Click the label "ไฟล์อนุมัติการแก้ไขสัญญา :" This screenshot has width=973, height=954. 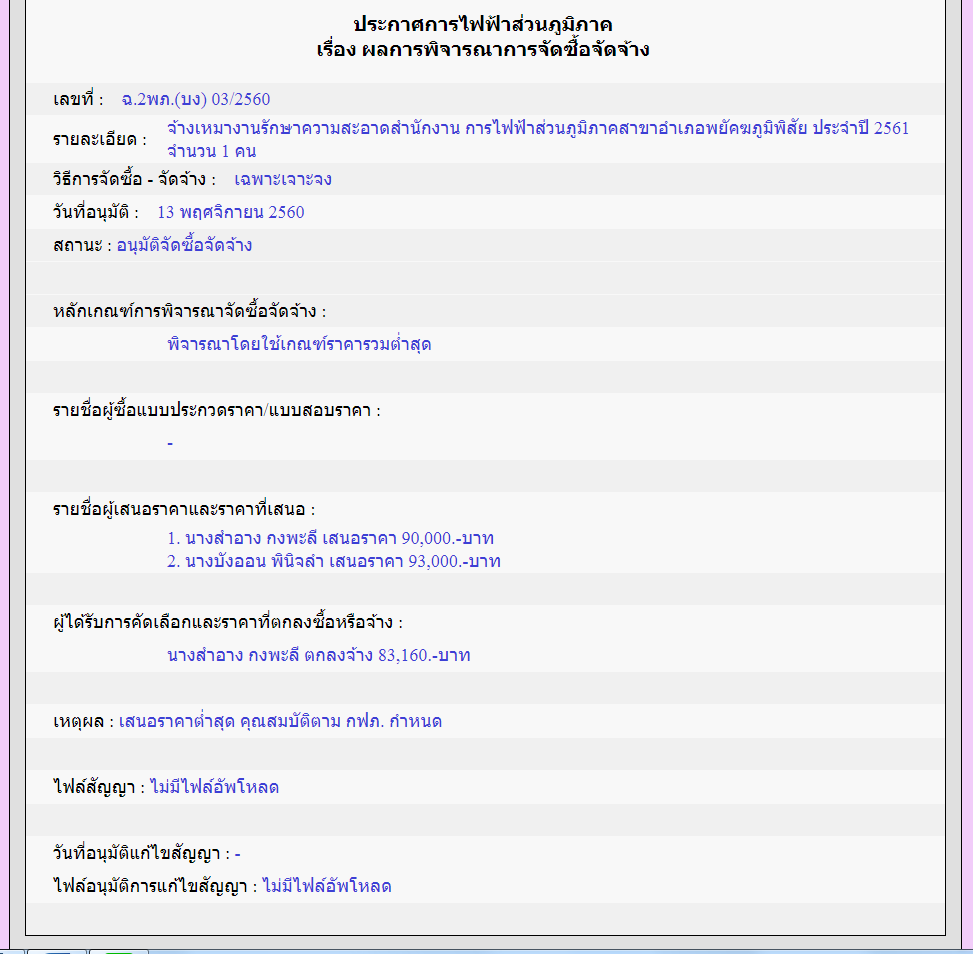coord(155,886)
